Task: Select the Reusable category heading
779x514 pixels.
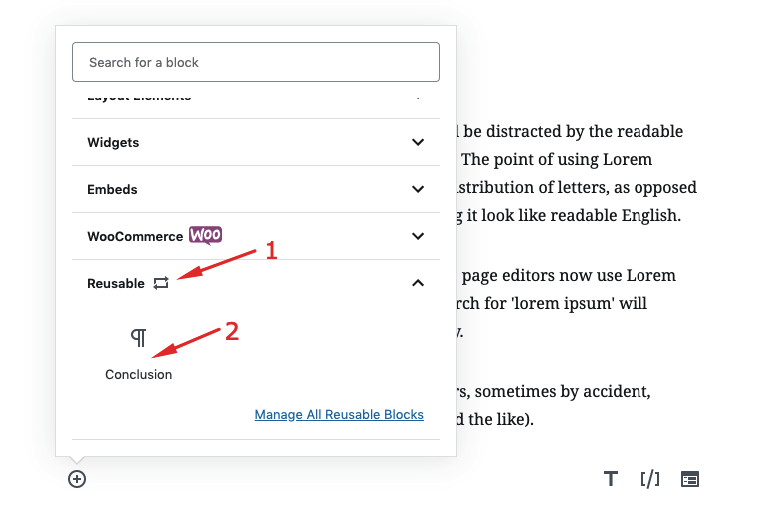Action: coord(115,284)
